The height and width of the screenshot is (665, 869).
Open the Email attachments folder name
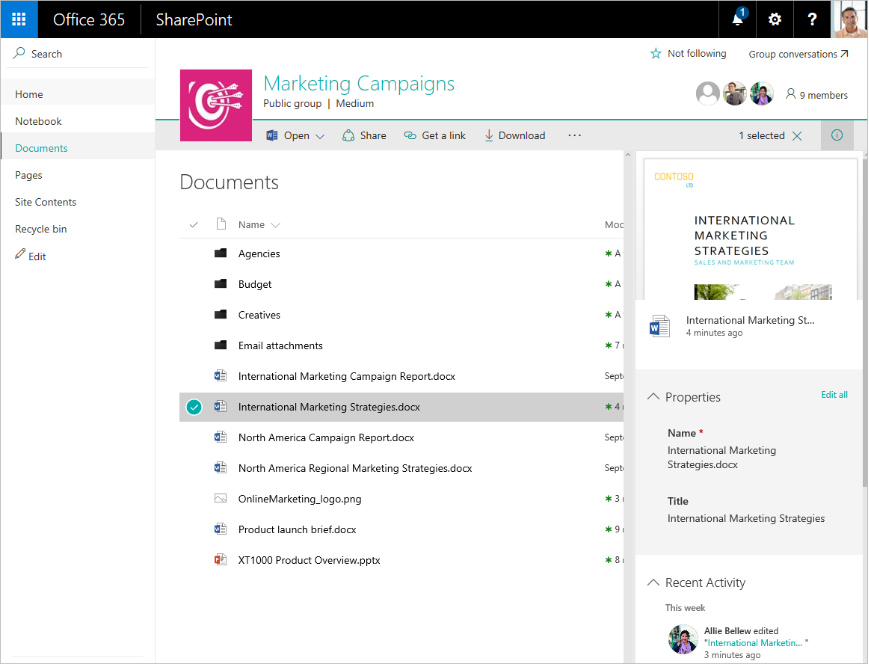click(x=280, y=345)
